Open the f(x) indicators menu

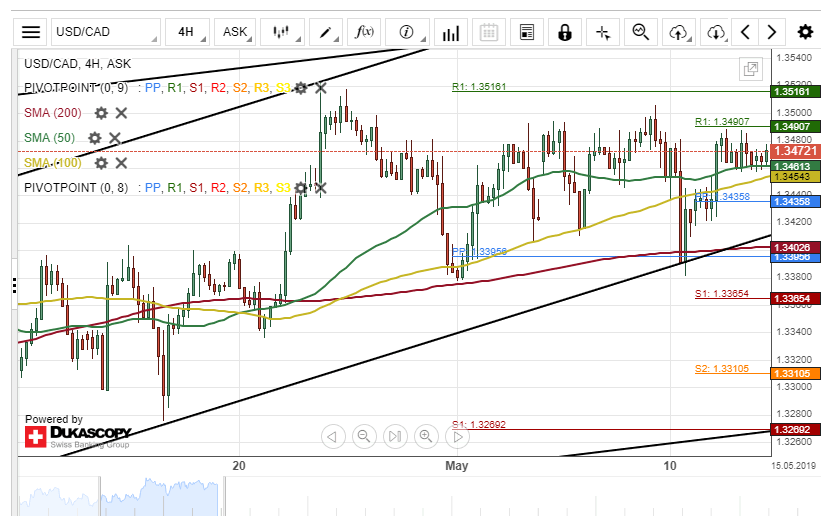[365, 32]
